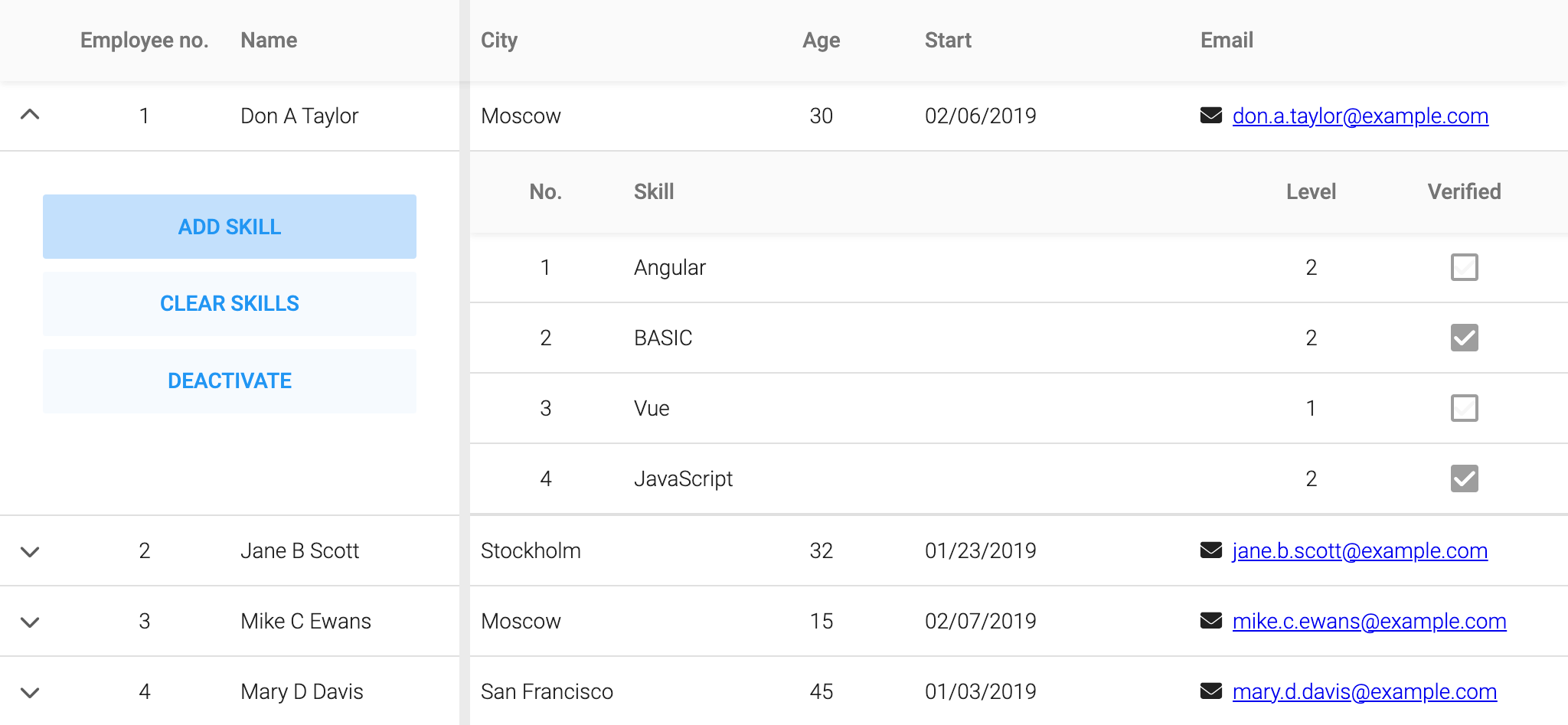Expand Mary D Davis' row details
This screenshot has height=725, width=1568.
pyautogui.click(x=30, y=692)
